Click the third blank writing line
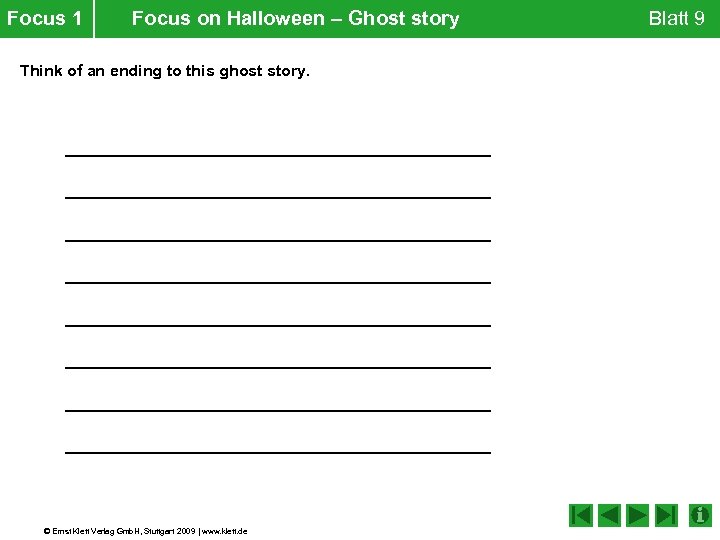The height and width of the screenshot is (540, 720). coord(278,238)
